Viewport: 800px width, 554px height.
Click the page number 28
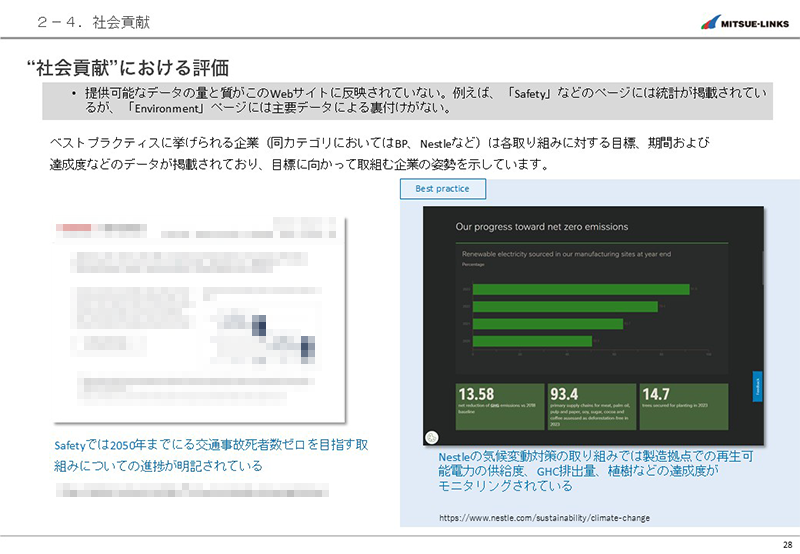[787, 545]
